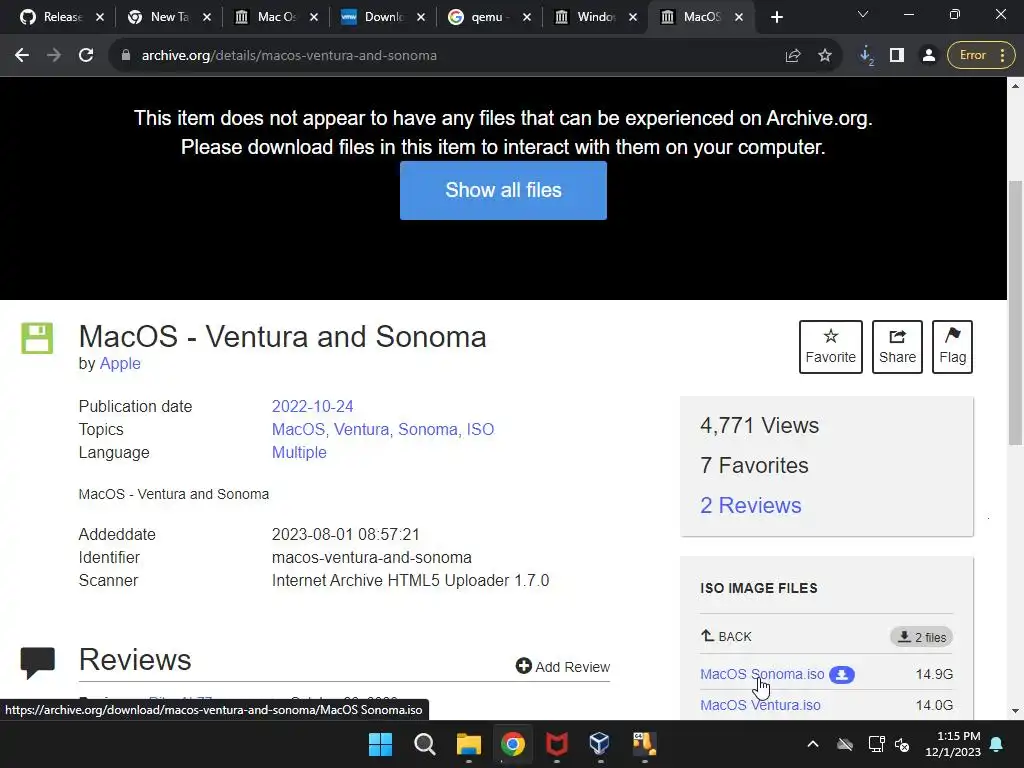
Task: Open a new browser tab
Action: [x=776, y=18]
